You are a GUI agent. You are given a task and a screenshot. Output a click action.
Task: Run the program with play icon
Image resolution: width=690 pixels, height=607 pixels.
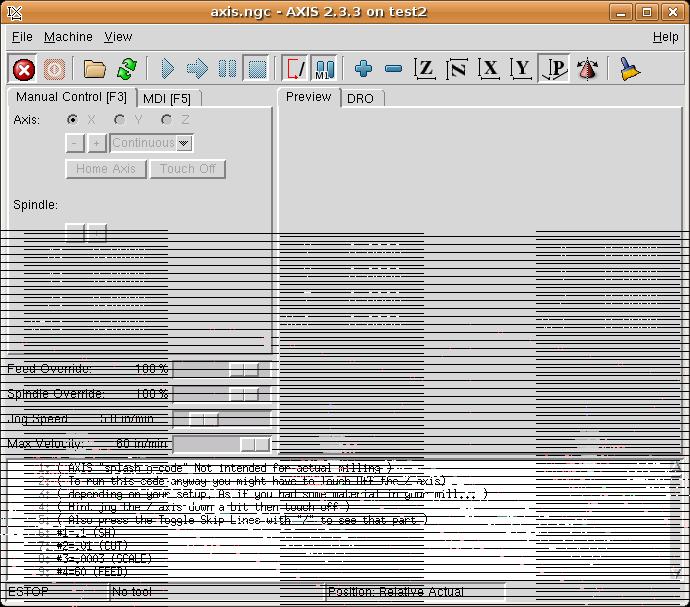(x=167, y=69)
